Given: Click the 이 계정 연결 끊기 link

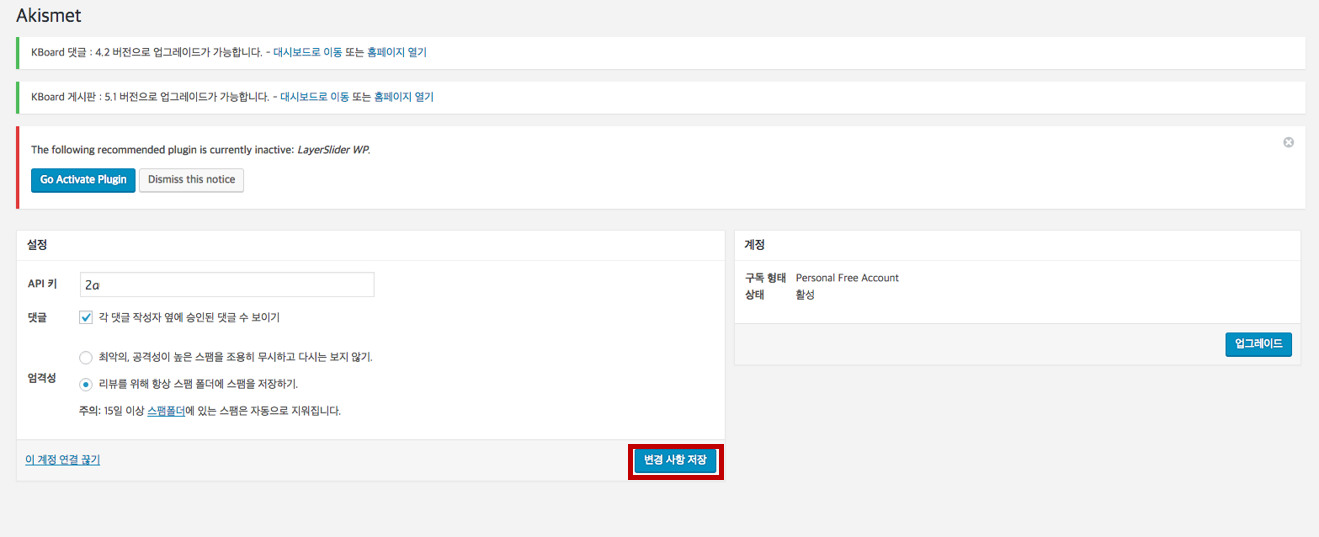Looking at the screenshot, I should tap(62, 460).
